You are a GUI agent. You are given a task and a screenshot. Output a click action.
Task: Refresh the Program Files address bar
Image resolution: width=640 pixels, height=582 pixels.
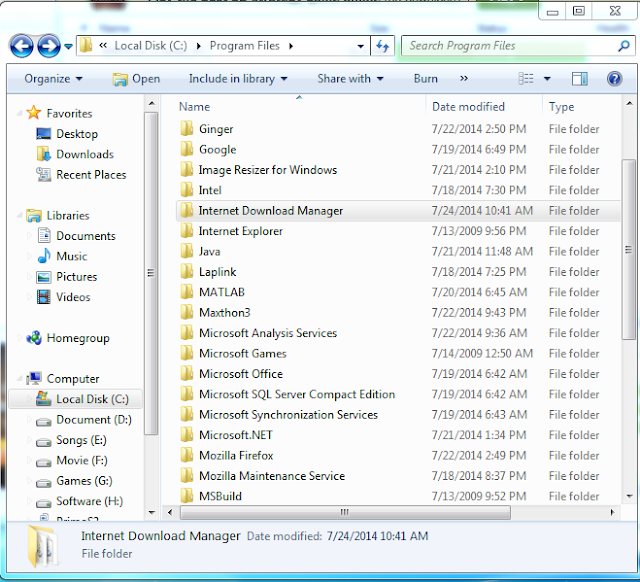click(382, 46)
